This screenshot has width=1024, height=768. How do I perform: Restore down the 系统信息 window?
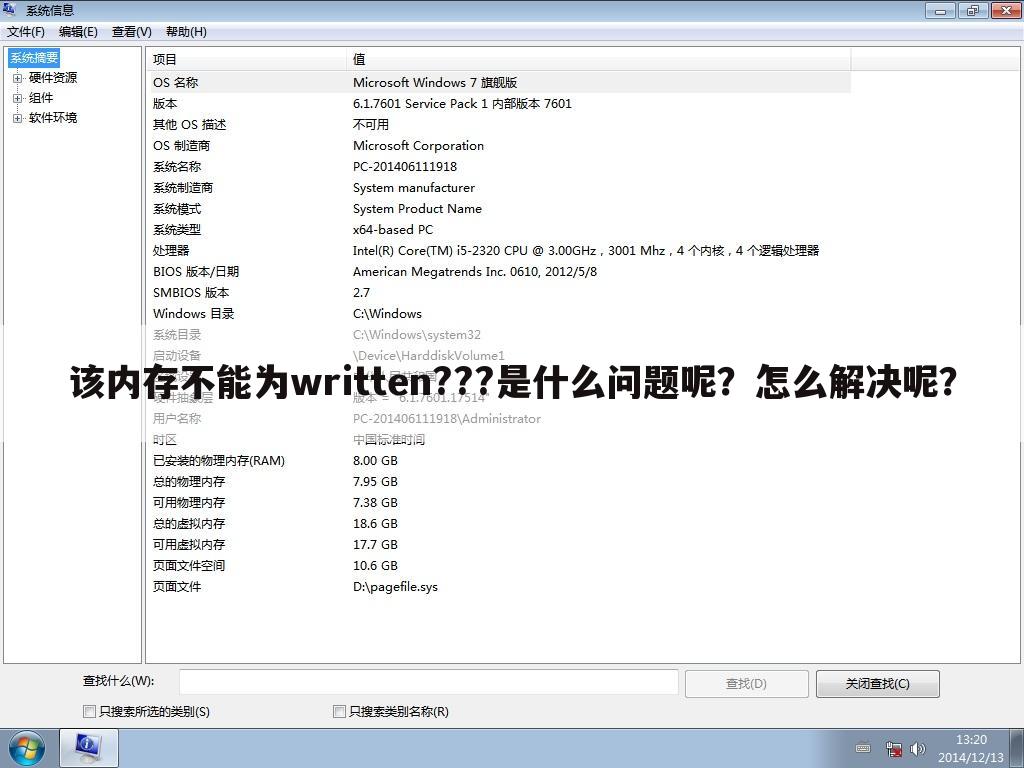[973, 10]
